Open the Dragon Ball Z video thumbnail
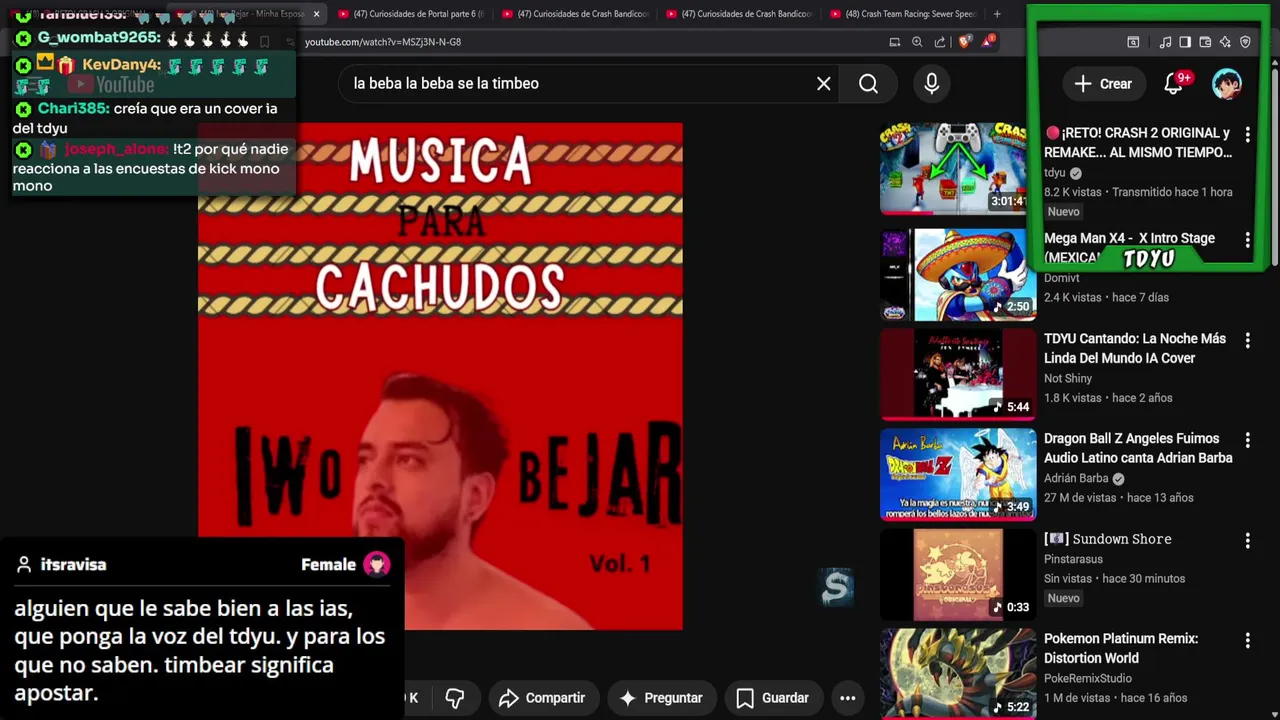1280x720 pixels. pos(958,475)
